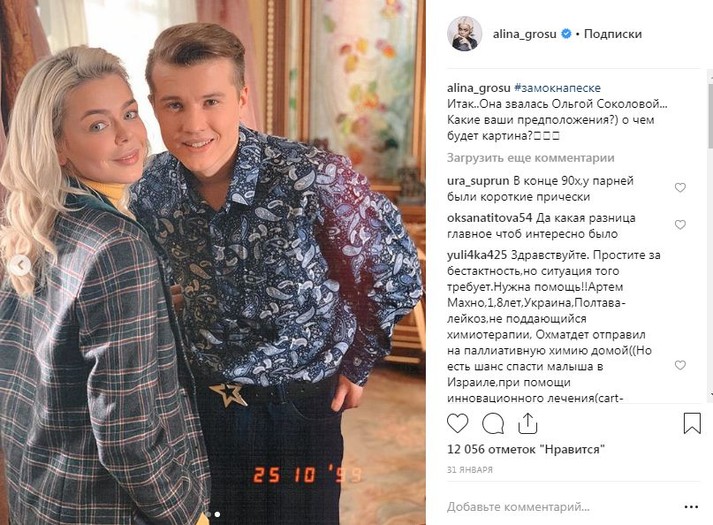View the 12 056 likes list
The width and height of the screenshot is (713, 525).
[526, 450]
